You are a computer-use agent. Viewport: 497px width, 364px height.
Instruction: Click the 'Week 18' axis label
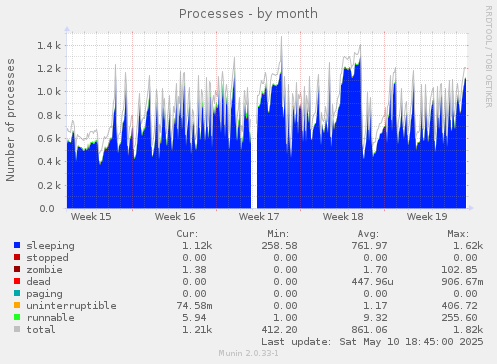pyautogui.click(x=343, y=217)
